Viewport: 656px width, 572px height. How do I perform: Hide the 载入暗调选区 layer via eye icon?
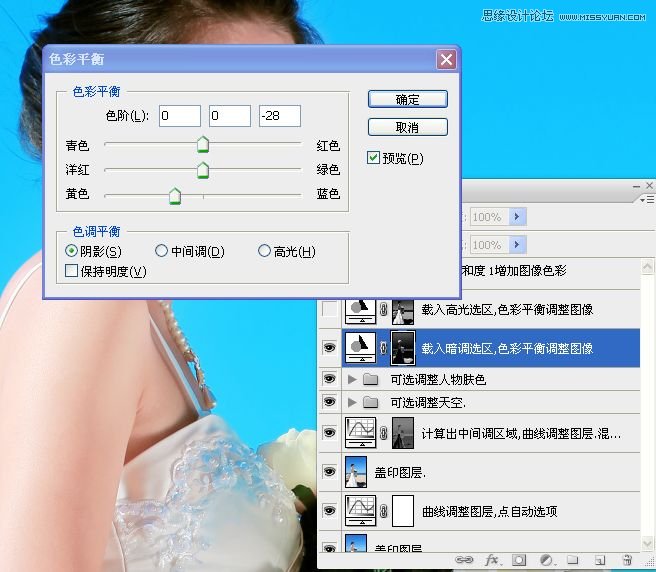click(330, 347)
